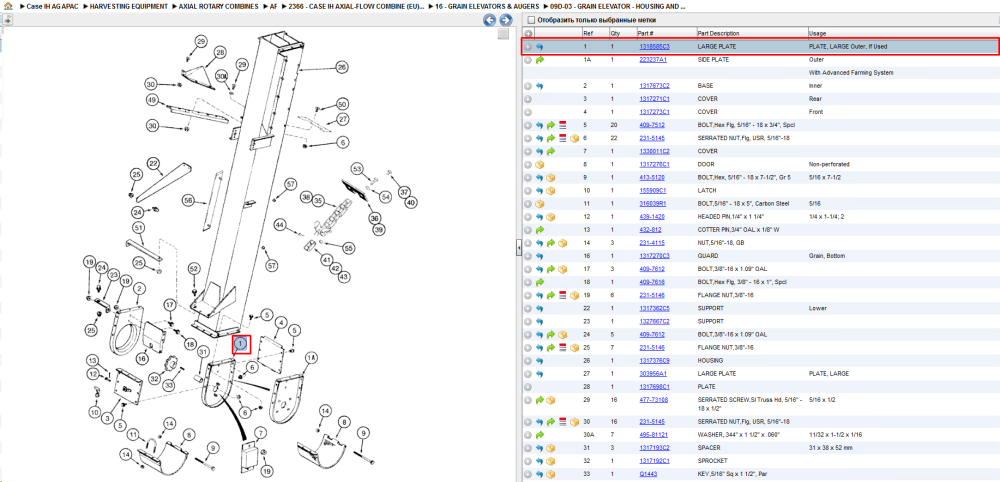Open the AF breadcrumb item
The image size is (1000, 482).
pyautogui.click(x=274, y=6)
